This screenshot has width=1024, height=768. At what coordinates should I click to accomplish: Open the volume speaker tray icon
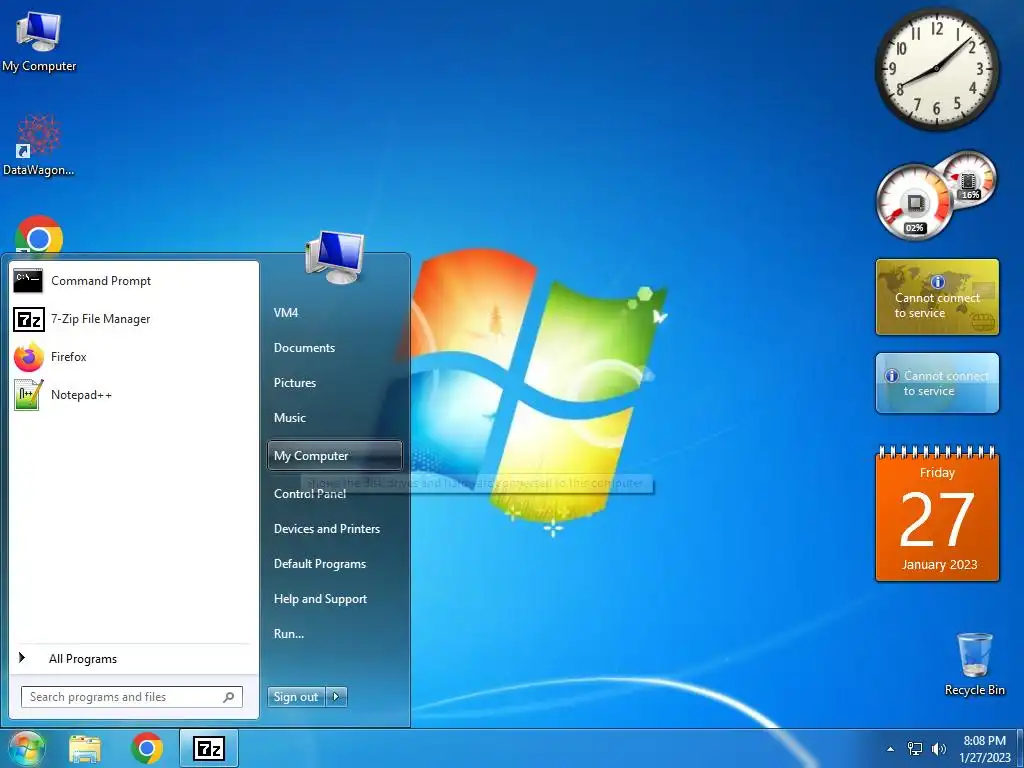(938, 749)
